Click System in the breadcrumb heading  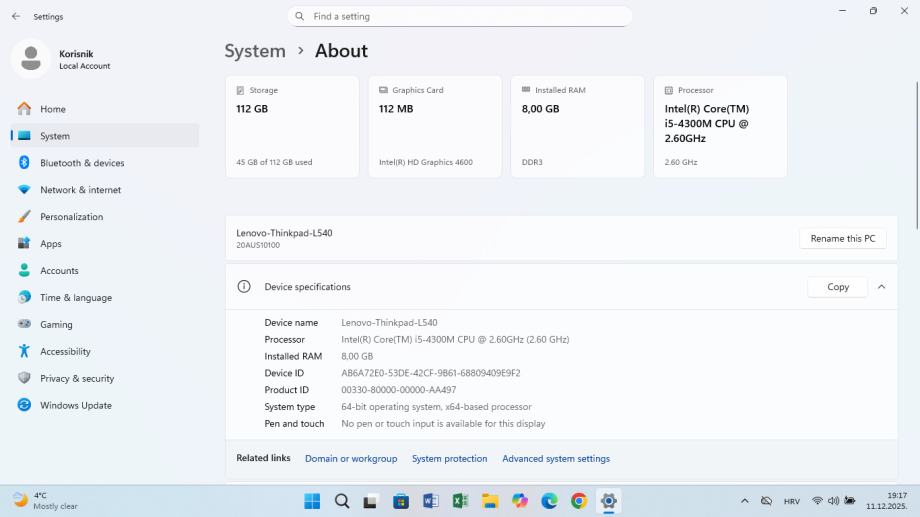pyautogui.click(x=255, y=51)
